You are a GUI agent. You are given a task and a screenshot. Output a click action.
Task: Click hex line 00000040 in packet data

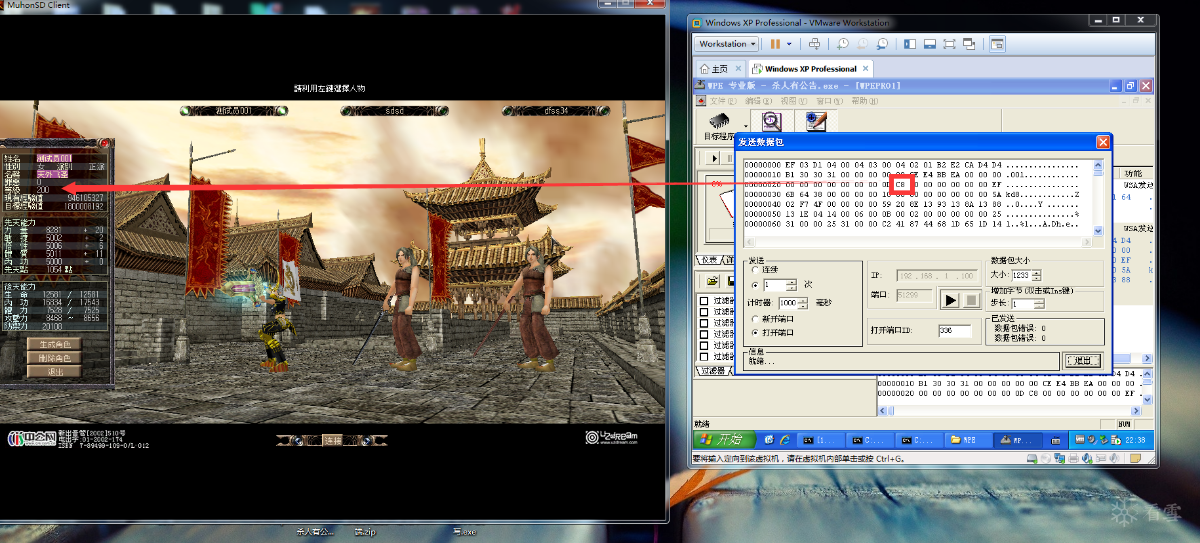(912, 204)
